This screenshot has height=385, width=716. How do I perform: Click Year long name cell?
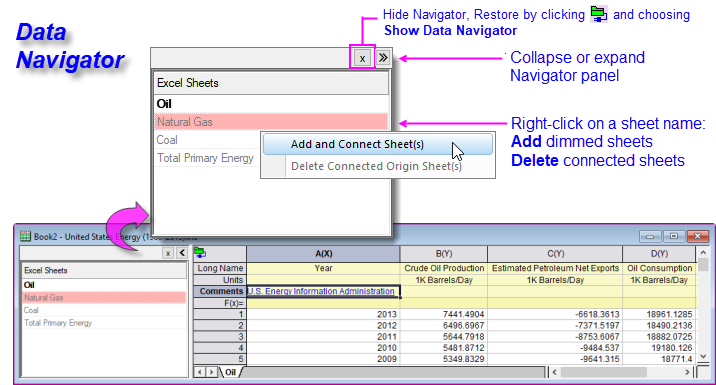coord(323,268)
